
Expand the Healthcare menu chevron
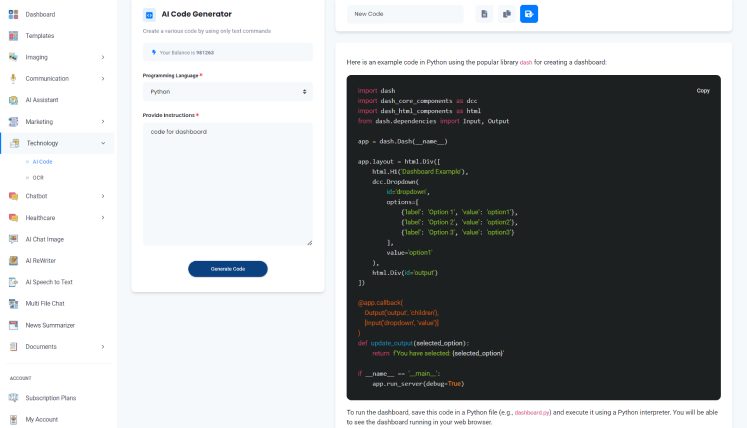tap(103, 218)
